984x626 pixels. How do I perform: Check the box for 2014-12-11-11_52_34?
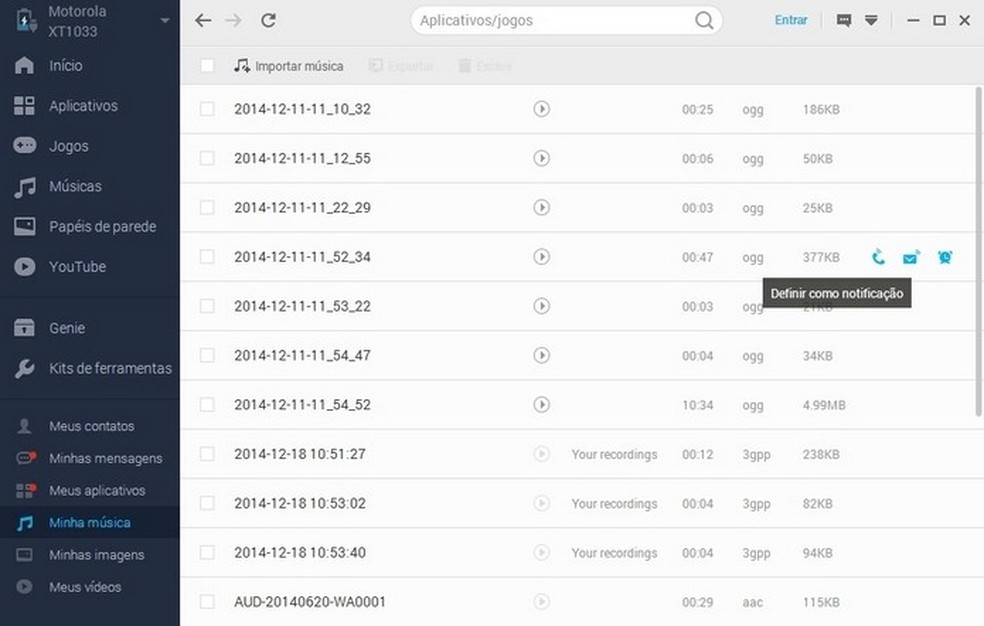[x=207, y=257]
